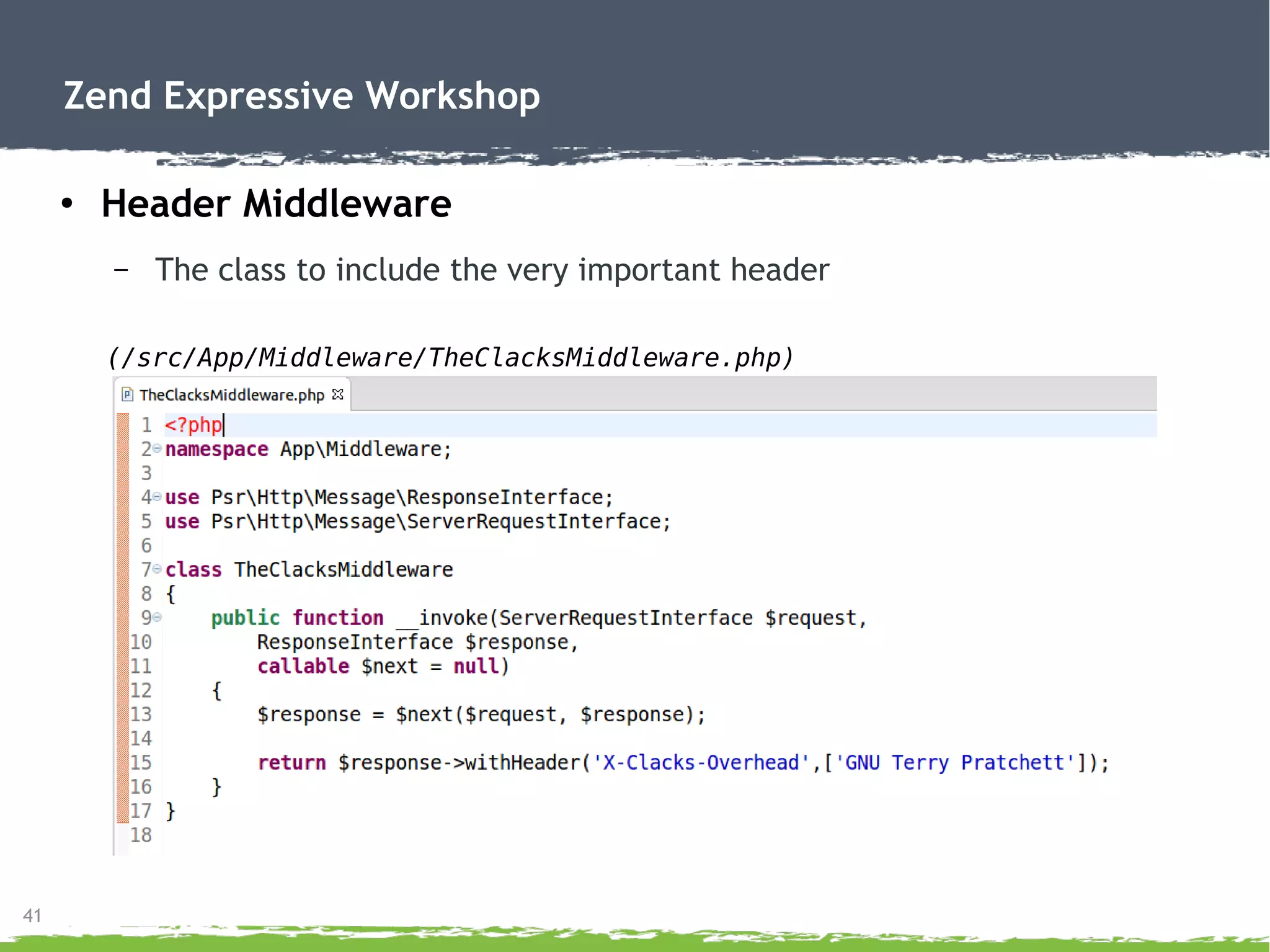Screen dimensions: 1270x952
Task: Click the file path /src/App/Middleware/TheClacksMiddleware.php caption
Action: click(450, 358)
